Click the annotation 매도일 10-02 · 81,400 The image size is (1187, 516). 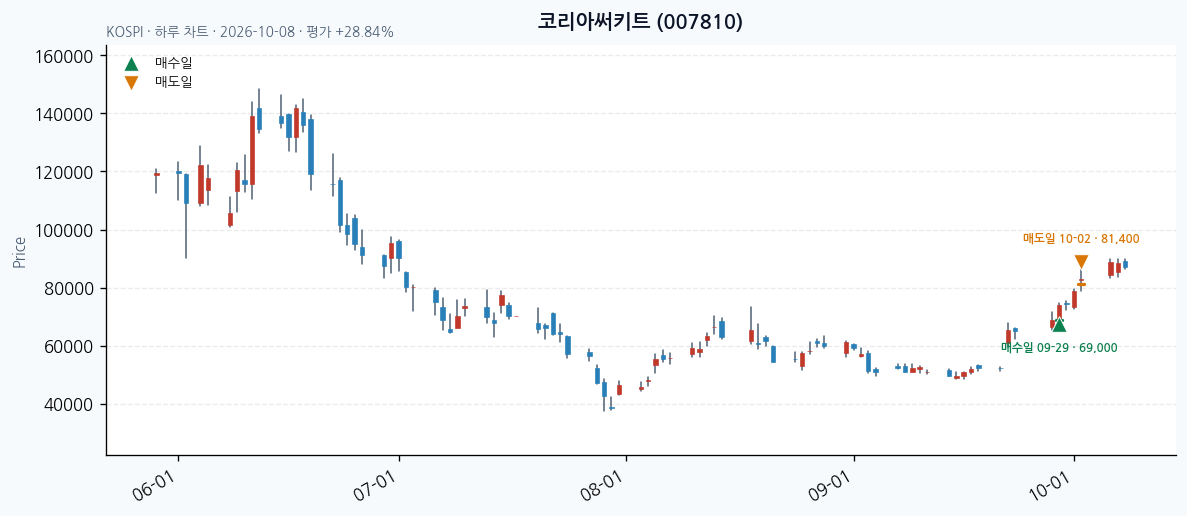[x=1081, y=238]
